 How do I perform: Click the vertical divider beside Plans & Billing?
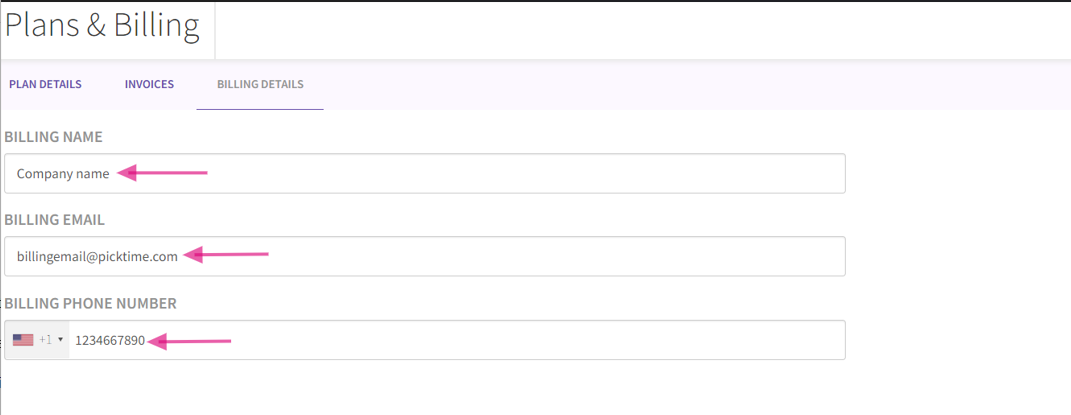tap(215, 30)
